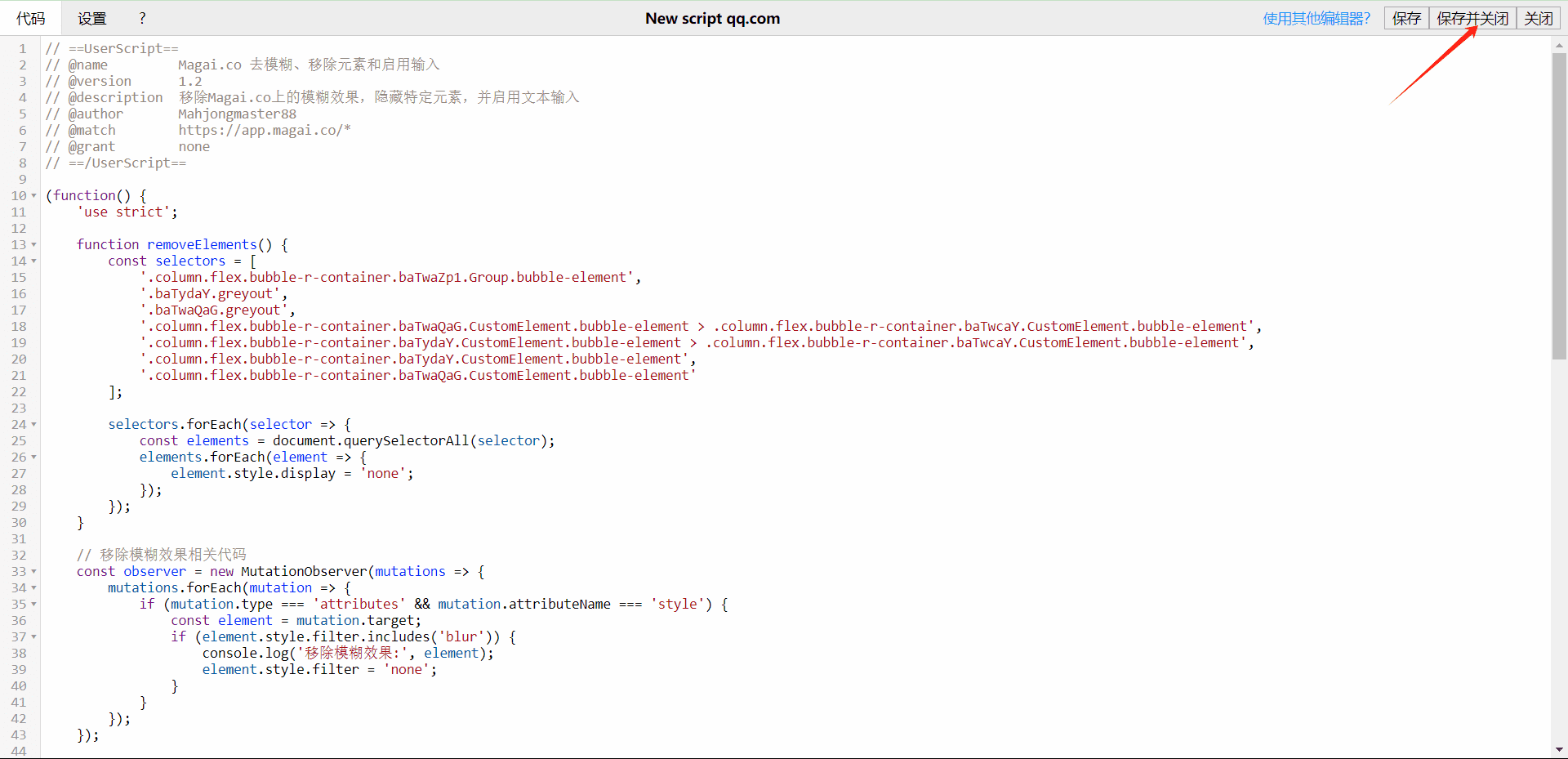The image size is (1568, 759).
Task: Click the 'use strict' string
Action: 123,212
